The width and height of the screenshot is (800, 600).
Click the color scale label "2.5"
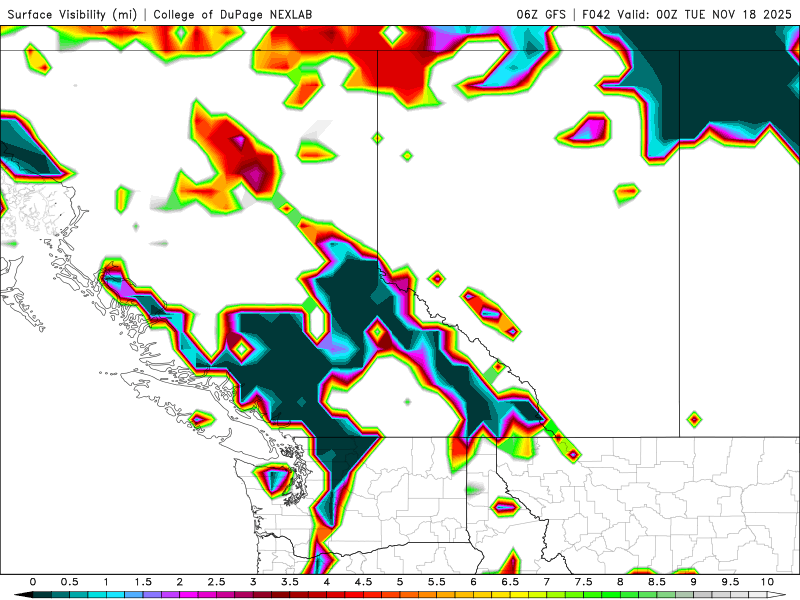pyautogui.click(x=216, y=582)
